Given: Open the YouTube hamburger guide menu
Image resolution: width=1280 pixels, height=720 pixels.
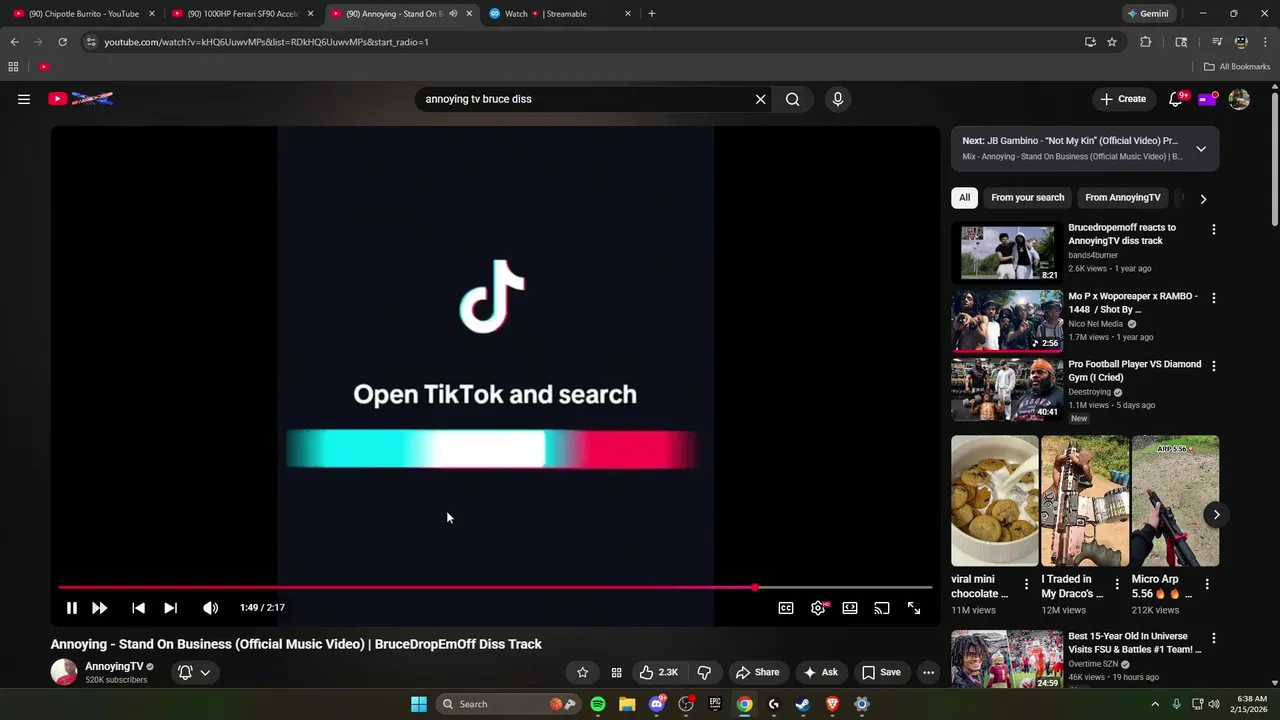Looking at the screenshot, I should pos(24,99).
